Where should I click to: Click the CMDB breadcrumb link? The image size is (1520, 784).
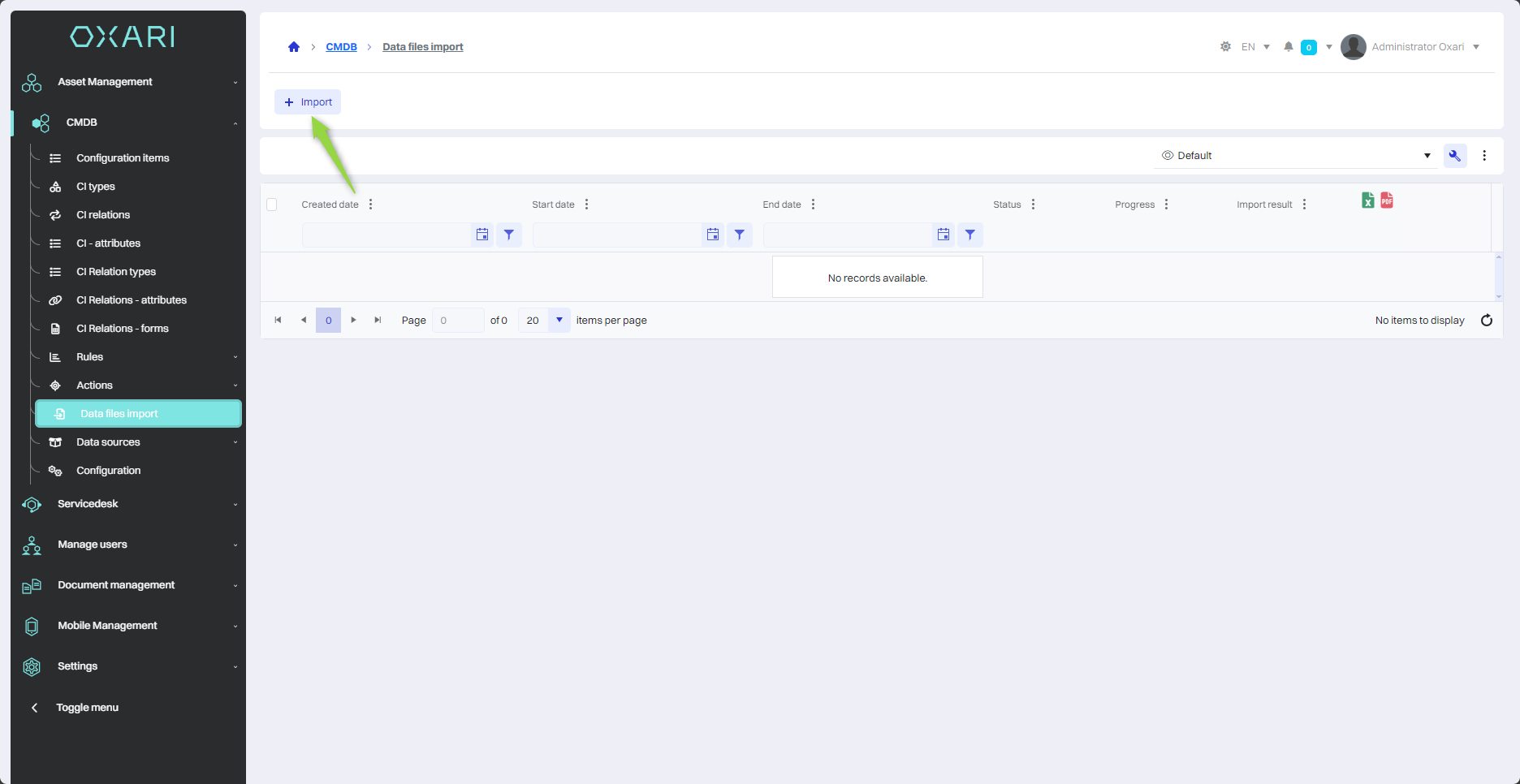coord(341,47)
